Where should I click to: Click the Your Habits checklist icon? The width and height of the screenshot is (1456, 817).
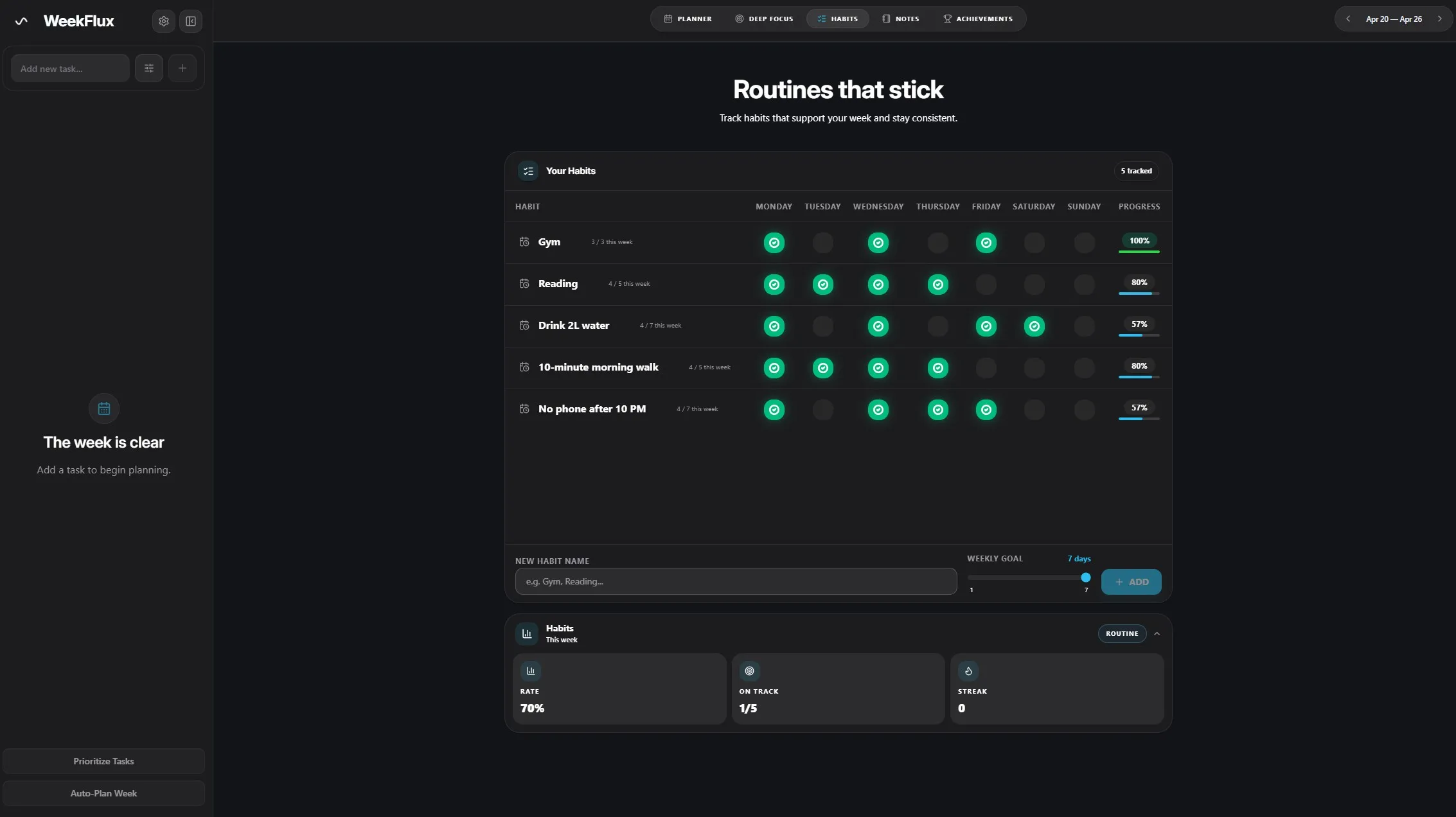pos(528,171)
